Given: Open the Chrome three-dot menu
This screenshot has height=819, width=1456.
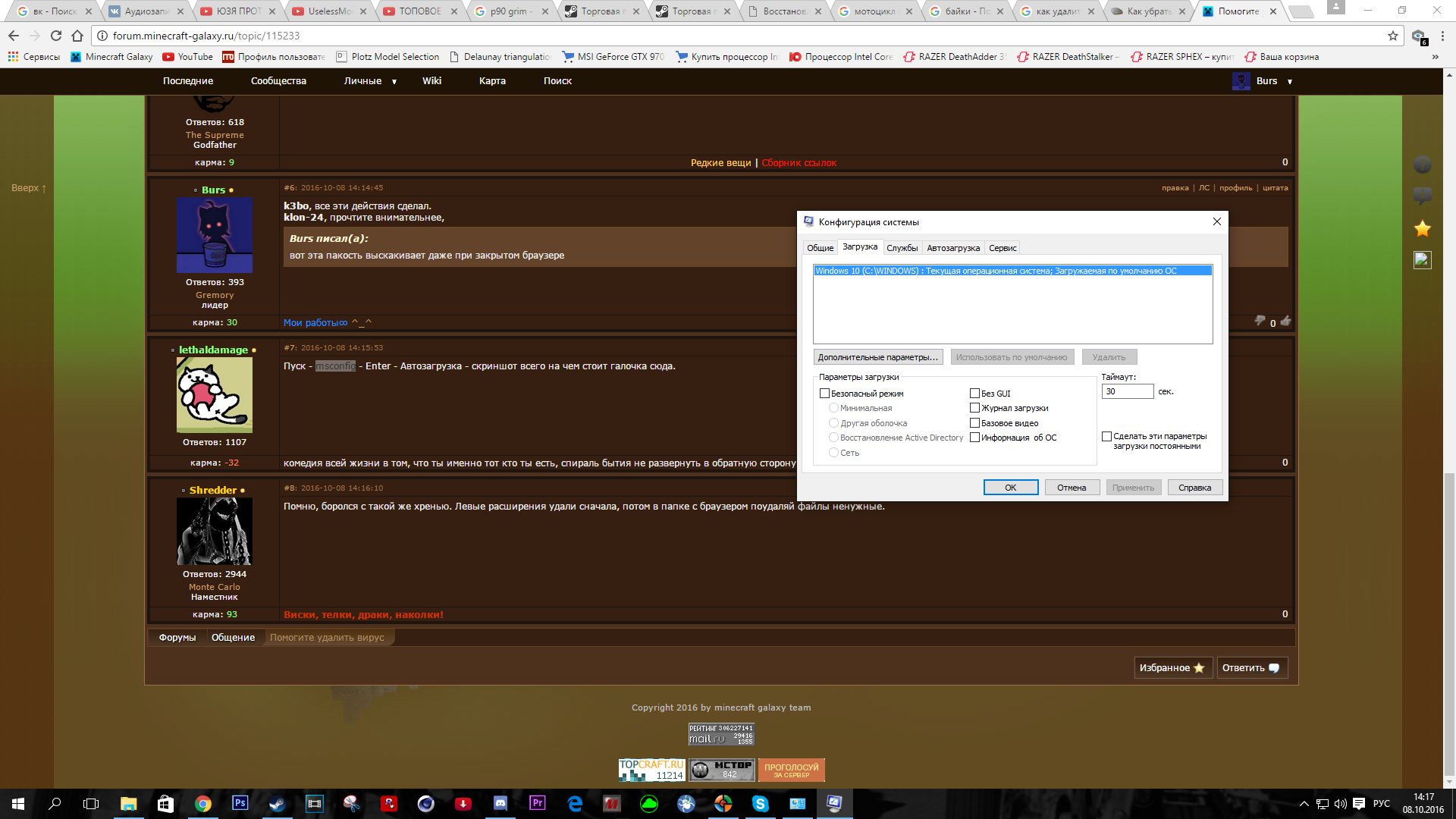Looking at the screenshot, I should pyautogui.click(x=1443, y=36).
